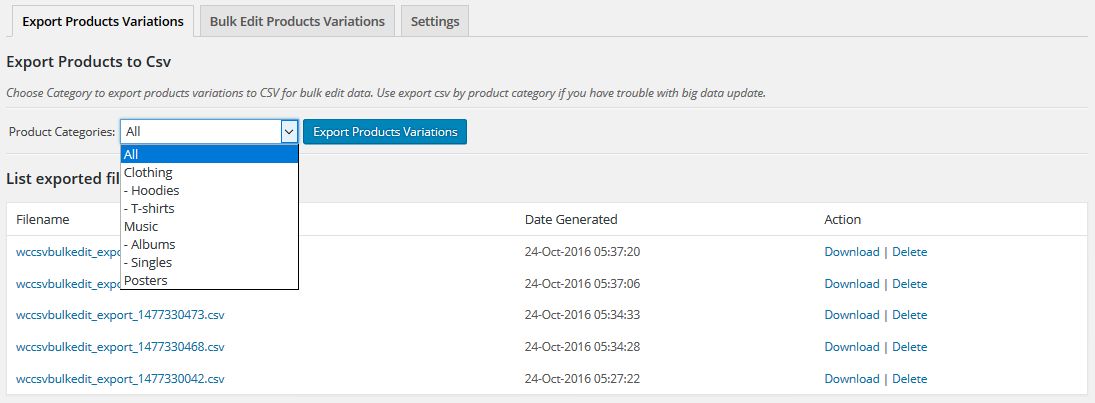Delete the export generated at 05:27:22
The image size is (1095, 403).
click(x=909, y=379)
